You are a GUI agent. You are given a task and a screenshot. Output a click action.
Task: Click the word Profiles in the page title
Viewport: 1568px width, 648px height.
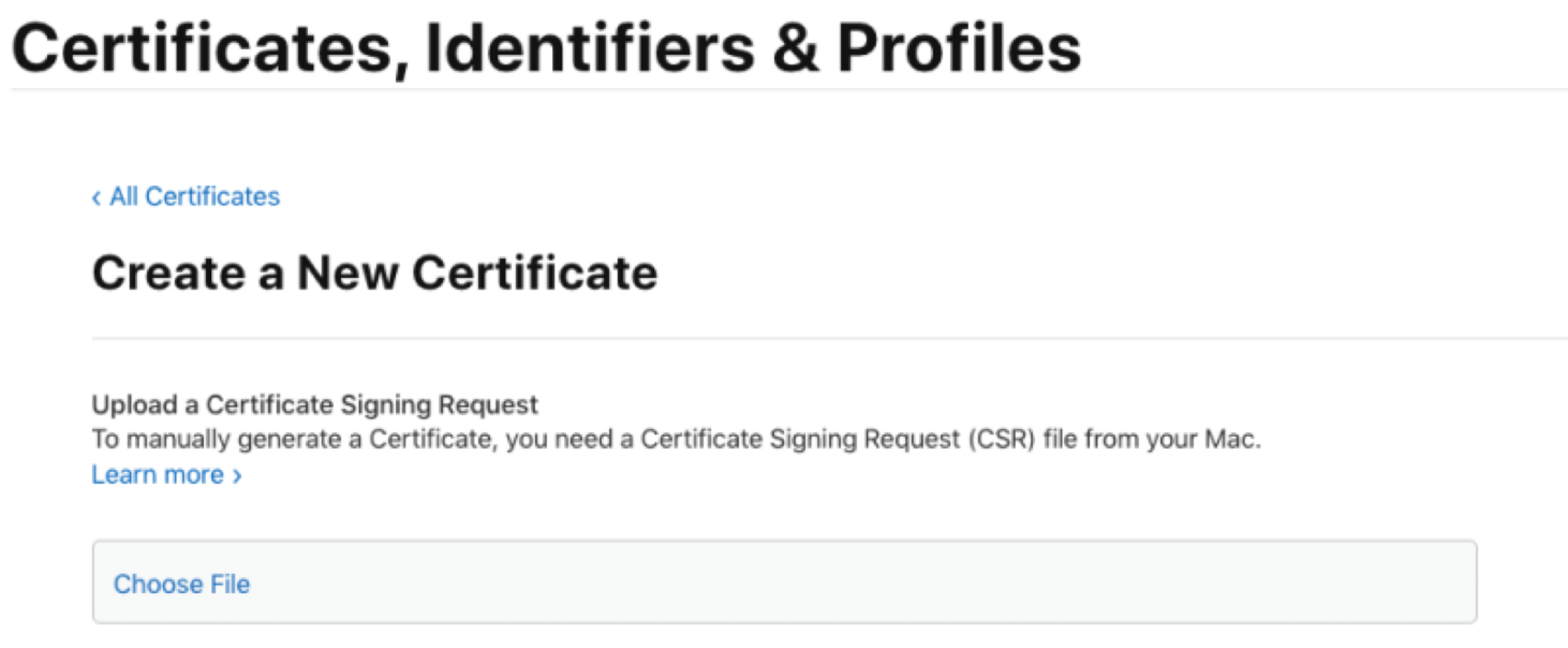(x=960, y=49)
